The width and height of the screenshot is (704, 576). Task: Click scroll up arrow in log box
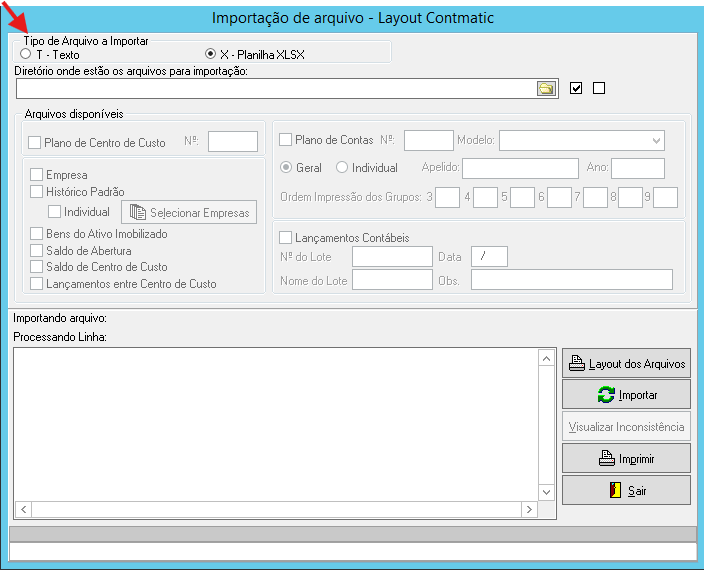click(546, 358)
